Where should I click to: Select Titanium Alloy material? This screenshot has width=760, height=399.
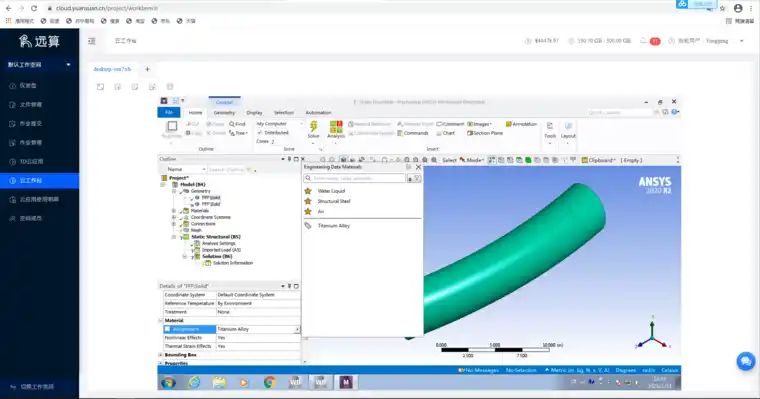coord(333,226)
